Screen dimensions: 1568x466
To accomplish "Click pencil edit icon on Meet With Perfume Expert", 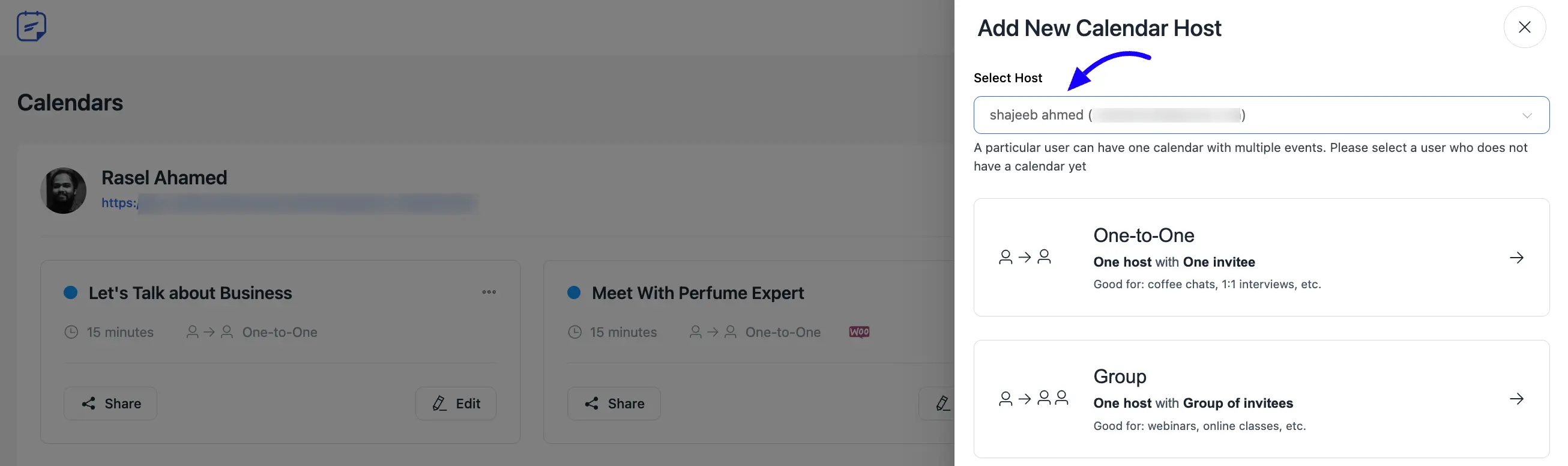I will (942, 404).
